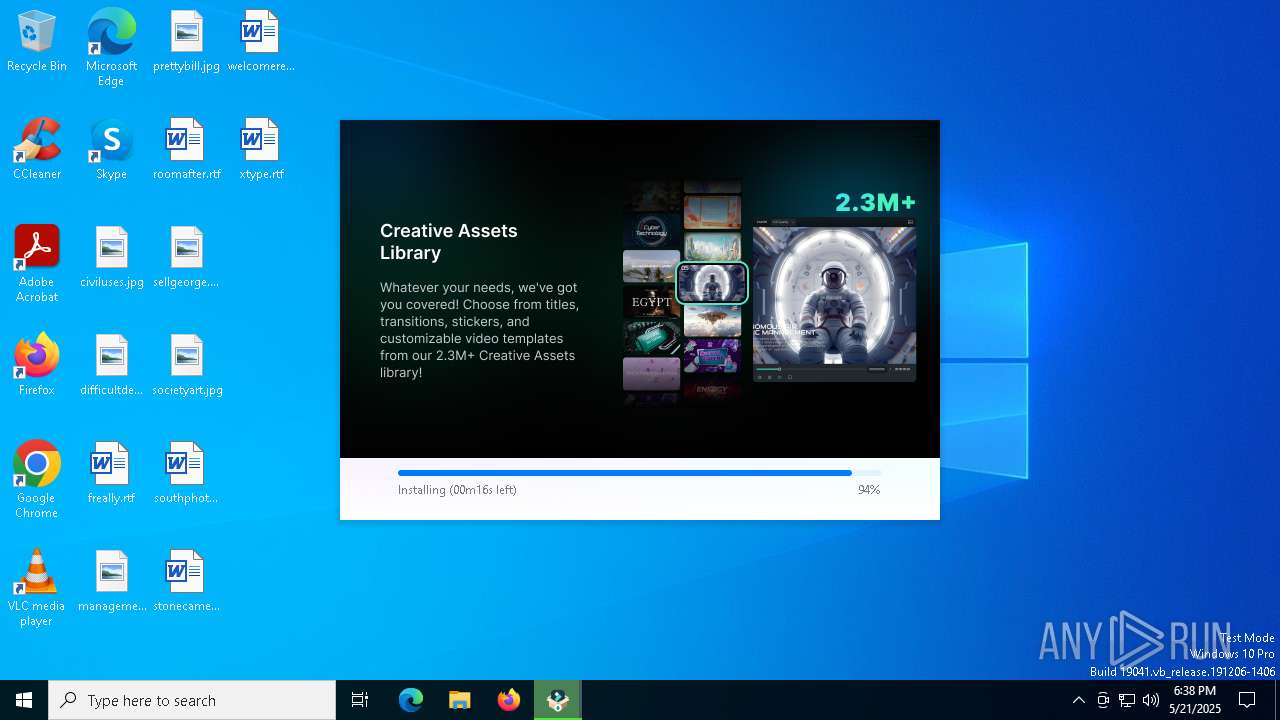Click the EGYPT template thumbnail
The width and height of the screenshot is (1280, 720).
click(651, 301)
